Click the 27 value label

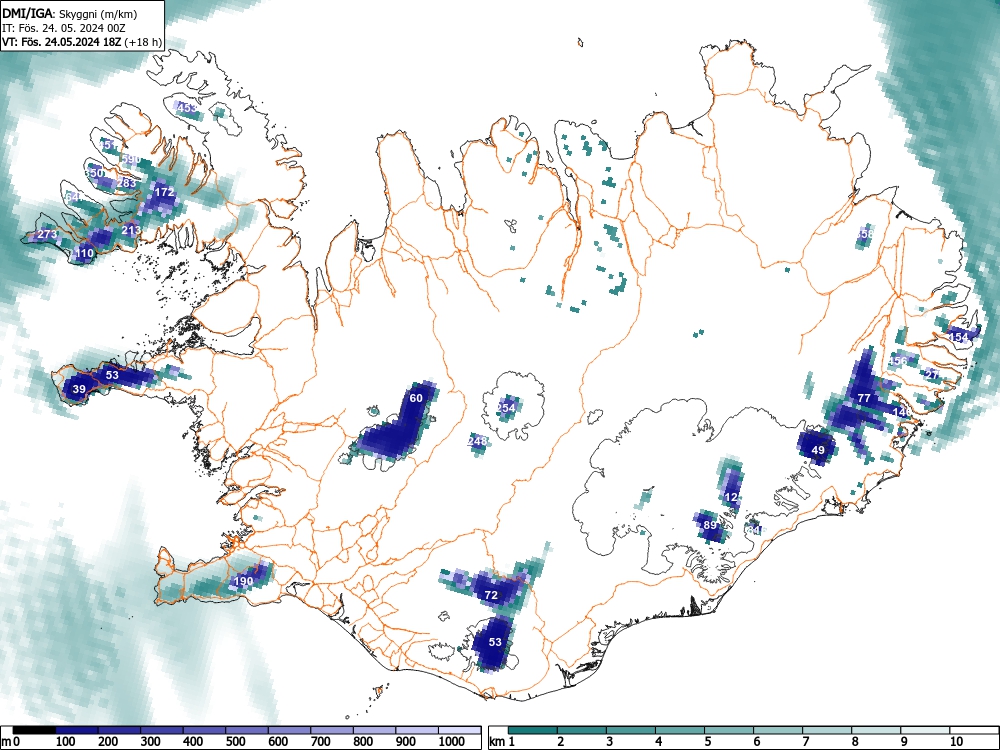[932, 374]
